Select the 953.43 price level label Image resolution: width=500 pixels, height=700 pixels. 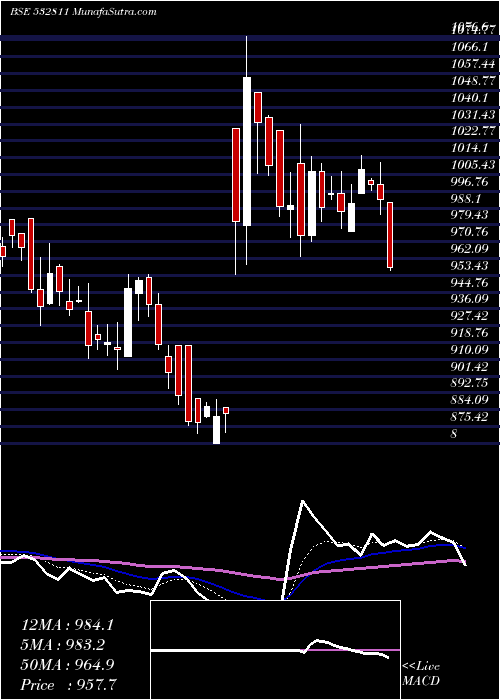point(470,265)
